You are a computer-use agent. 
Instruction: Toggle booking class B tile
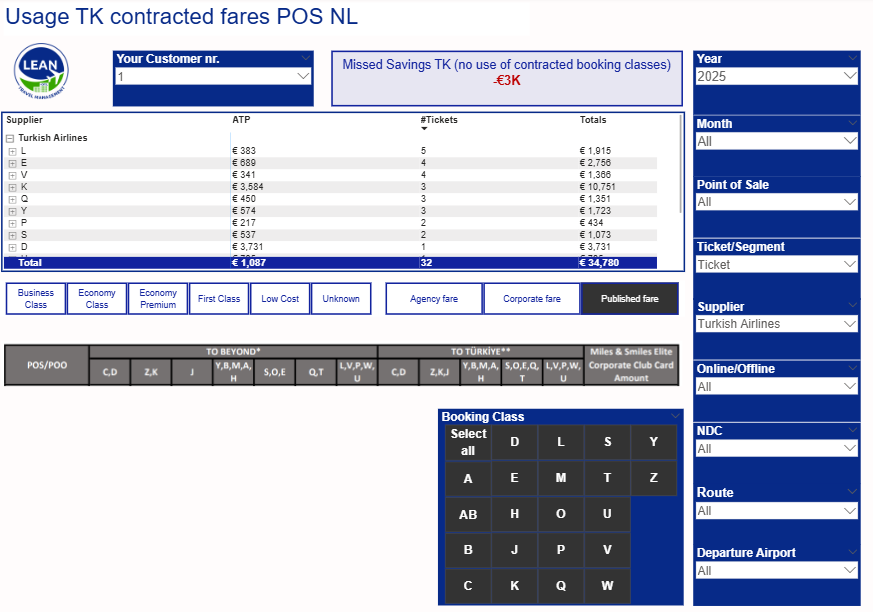coord(468,550)
